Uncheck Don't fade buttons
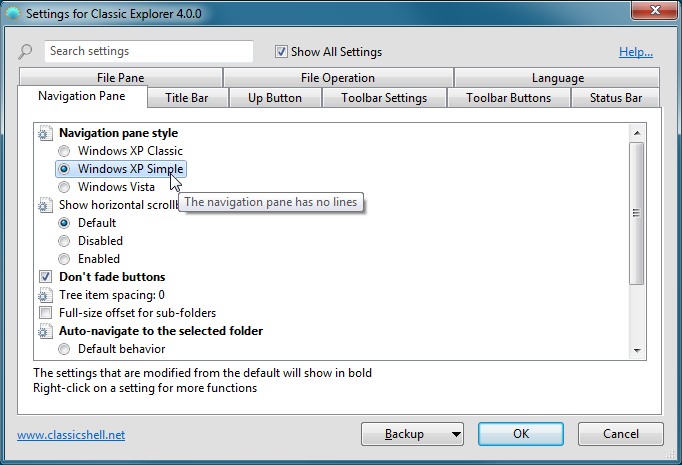682x465 pixels. tap(46, 277)
